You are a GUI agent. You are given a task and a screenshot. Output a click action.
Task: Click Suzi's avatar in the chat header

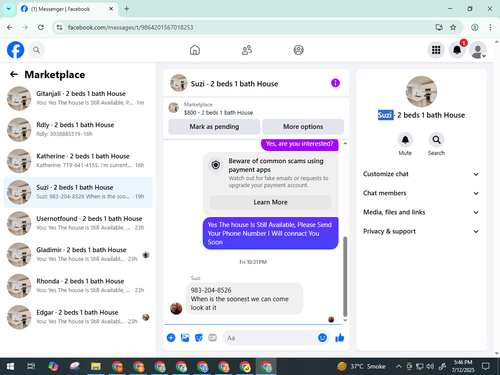179,83
